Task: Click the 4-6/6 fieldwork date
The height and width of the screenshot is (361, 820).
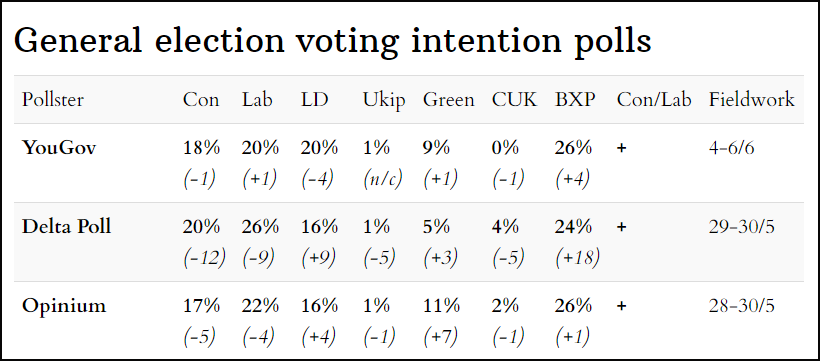Action: pyautogui.click(x=731, y=148)
